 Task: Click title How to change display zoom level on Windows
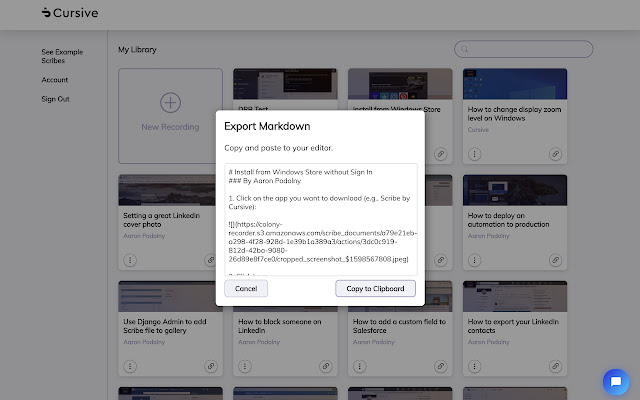[514, 114]
